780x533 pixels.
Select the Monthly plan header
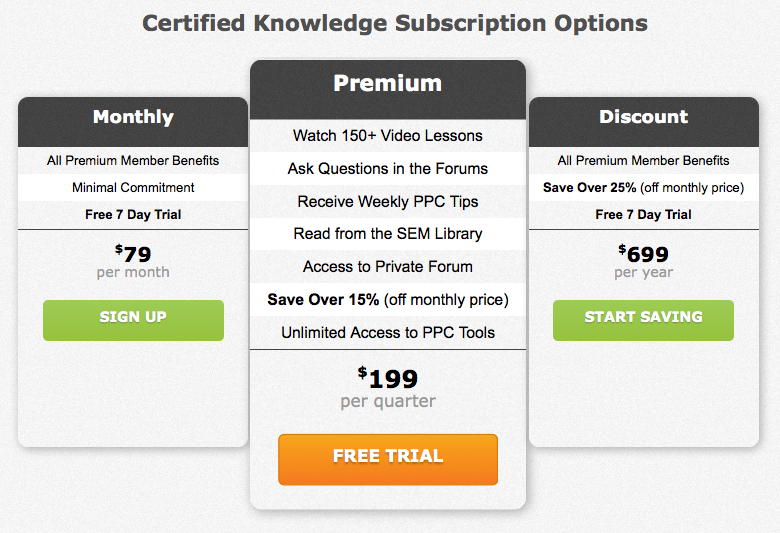coord(133,121)
